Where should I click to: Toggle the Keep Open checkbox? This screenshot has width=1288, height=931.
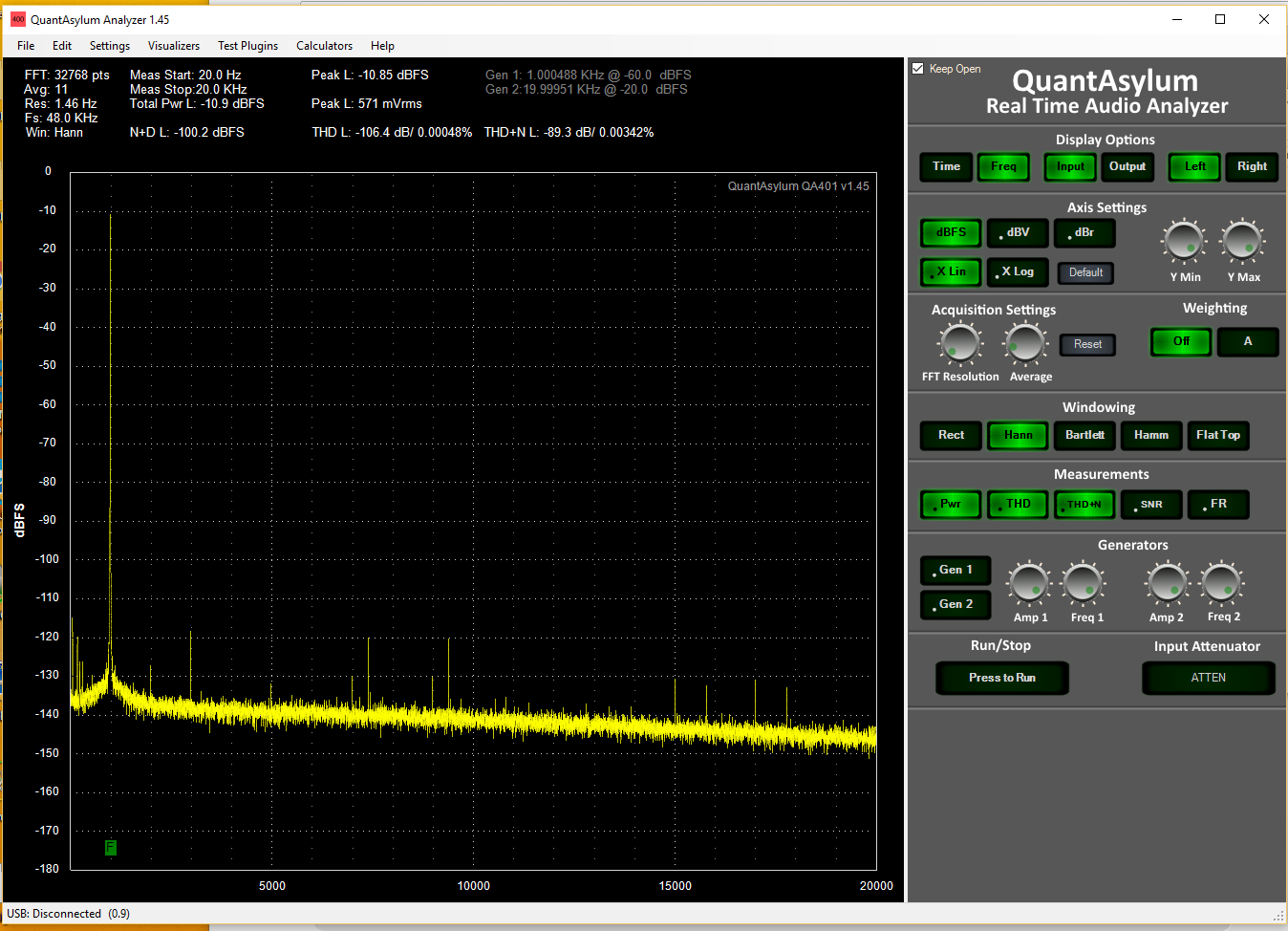click(918, 69)
